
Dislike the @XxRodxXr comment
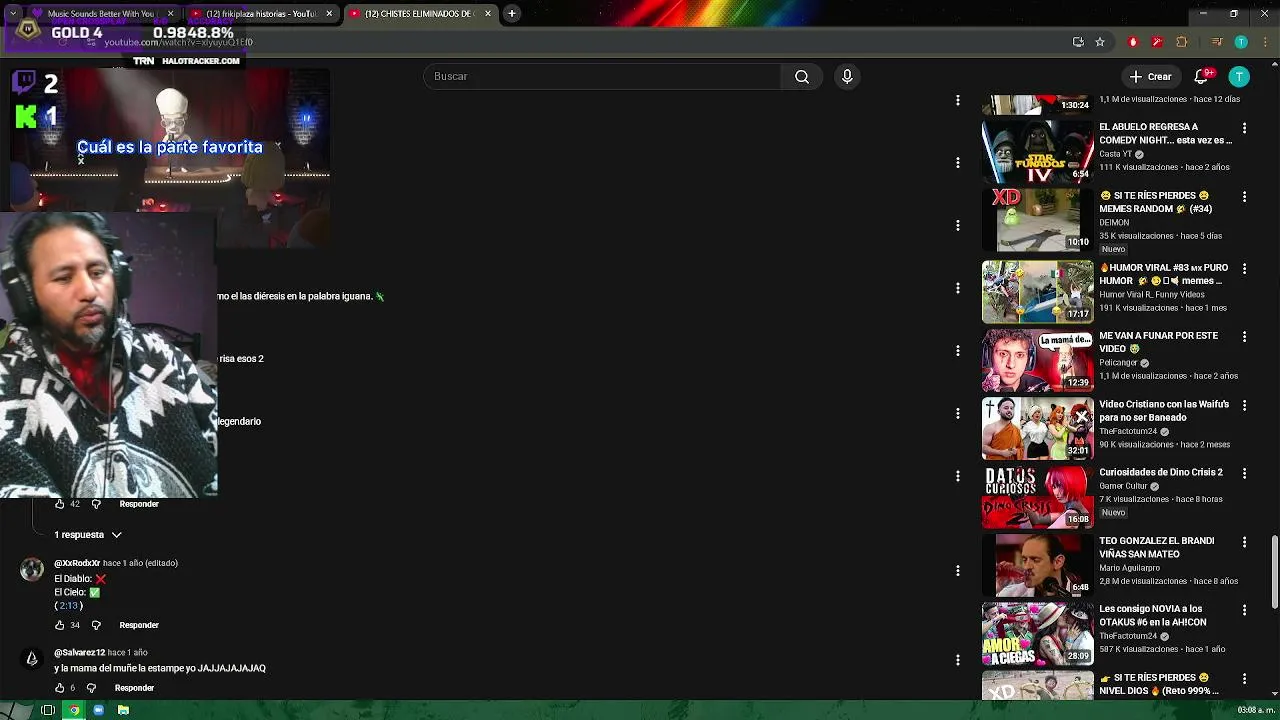click(96, 625)
